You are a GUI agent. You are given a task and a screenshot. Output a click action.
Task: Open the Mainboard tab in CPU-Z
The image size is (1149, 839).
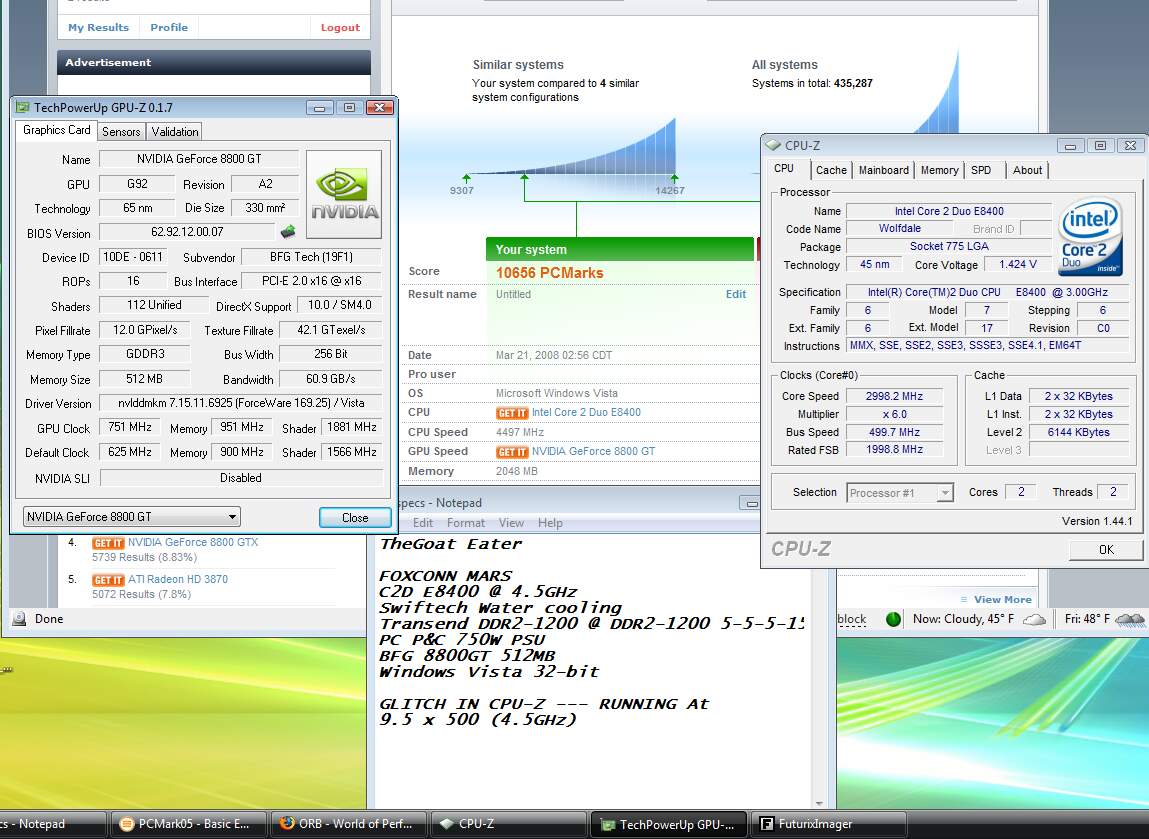[884, 170]
